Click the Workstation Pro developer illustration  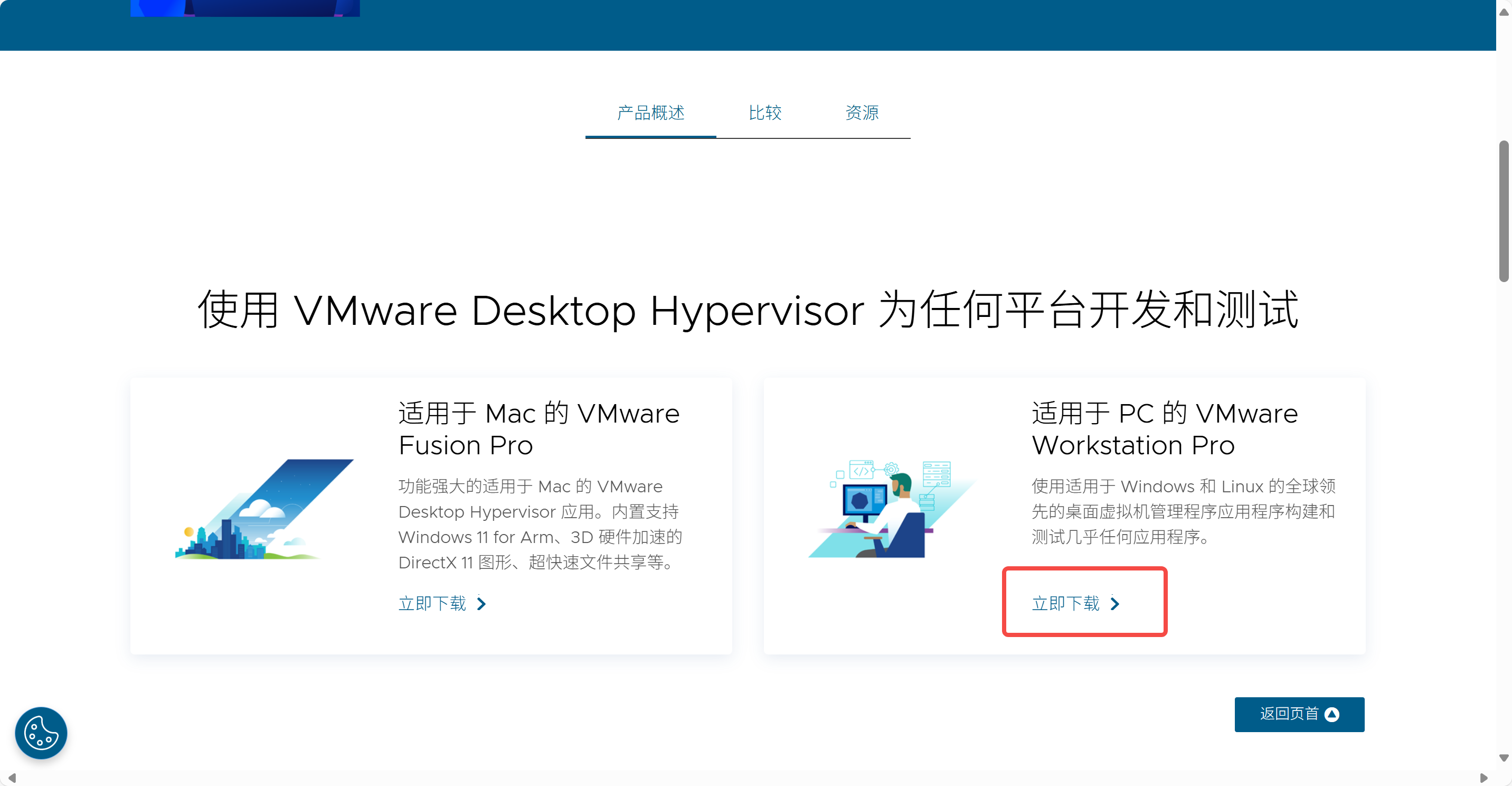[x=892, y=509]
